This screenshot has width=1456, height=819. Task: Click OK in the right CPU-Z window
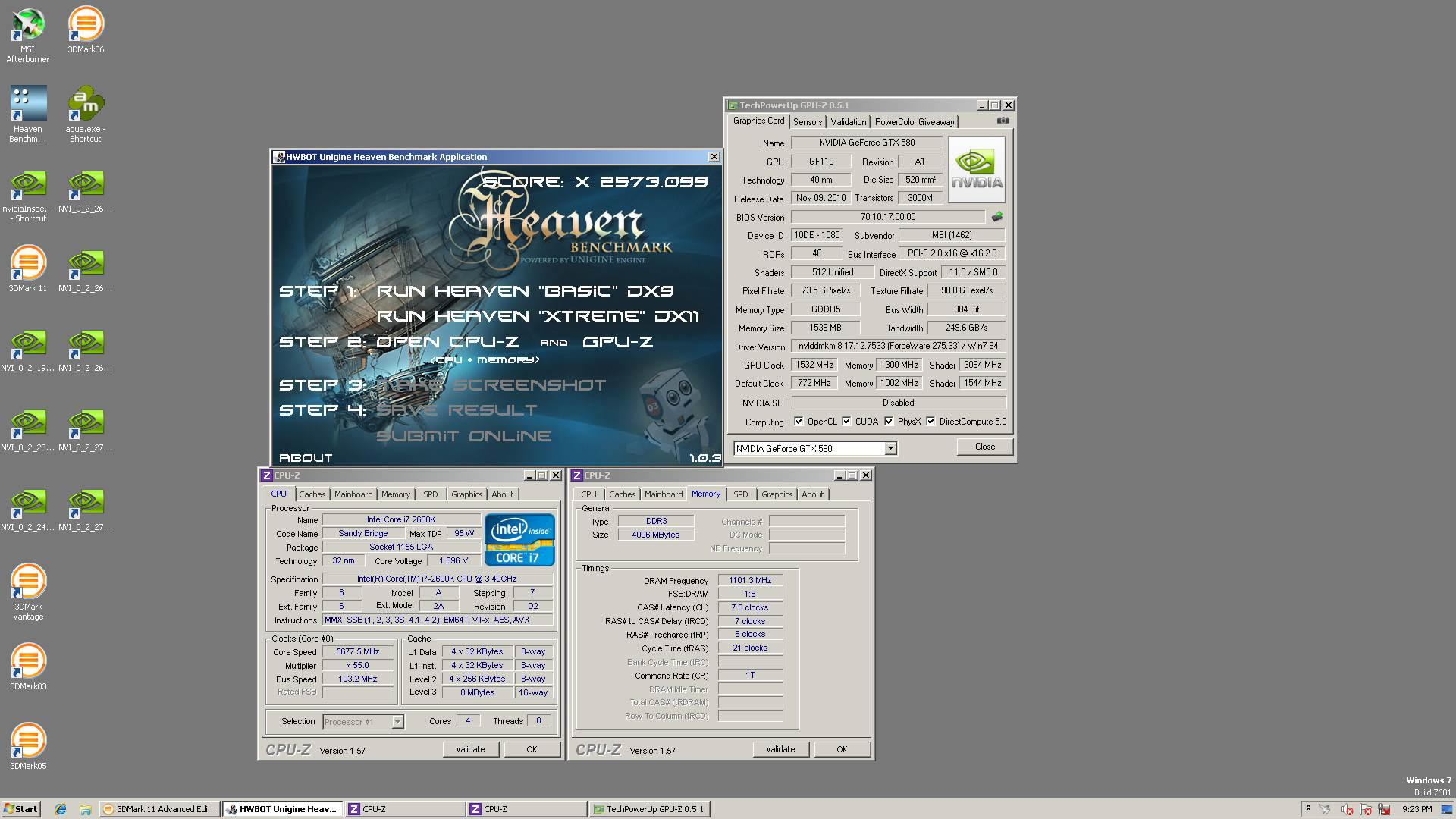tap(842, 749)
